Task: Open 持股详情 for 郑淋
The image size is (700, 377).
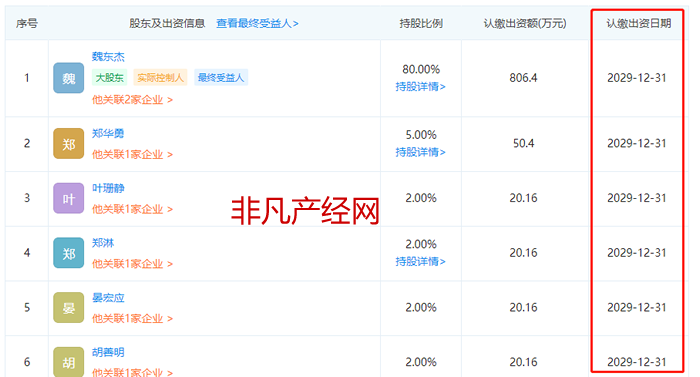Action: tap(421, 261)
